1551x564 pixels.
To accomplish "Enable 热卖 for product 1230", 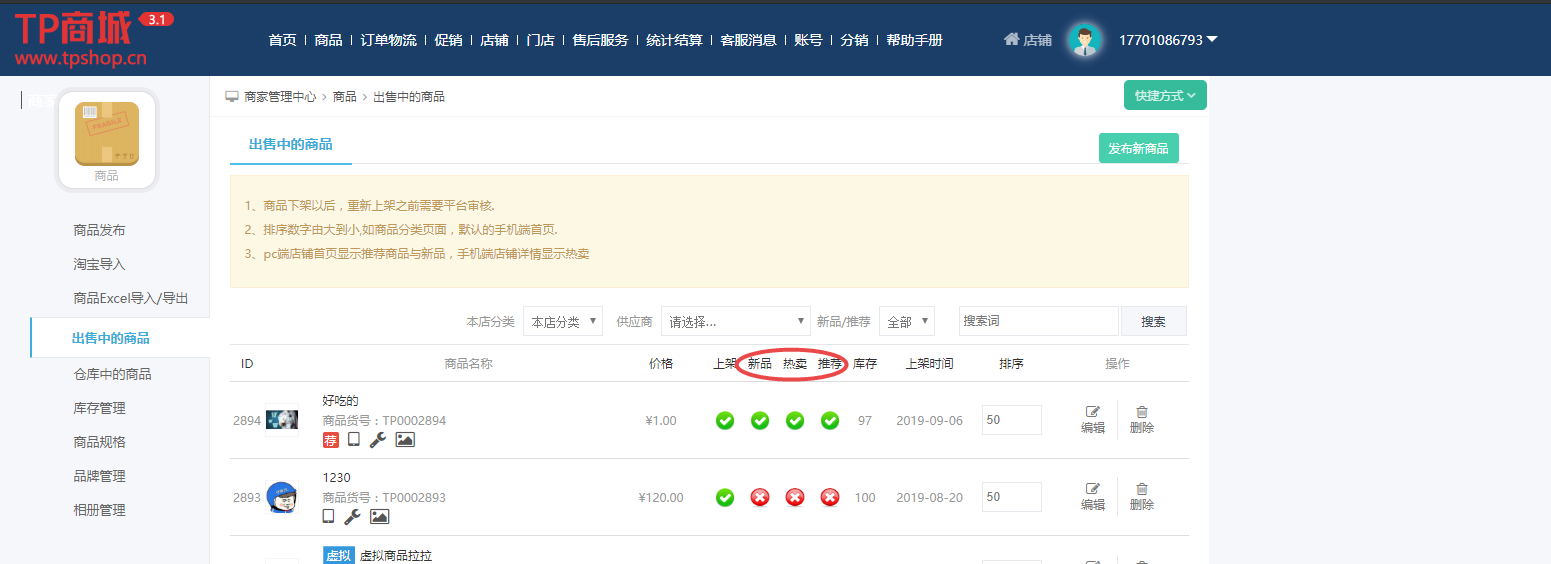I will 795,497.
